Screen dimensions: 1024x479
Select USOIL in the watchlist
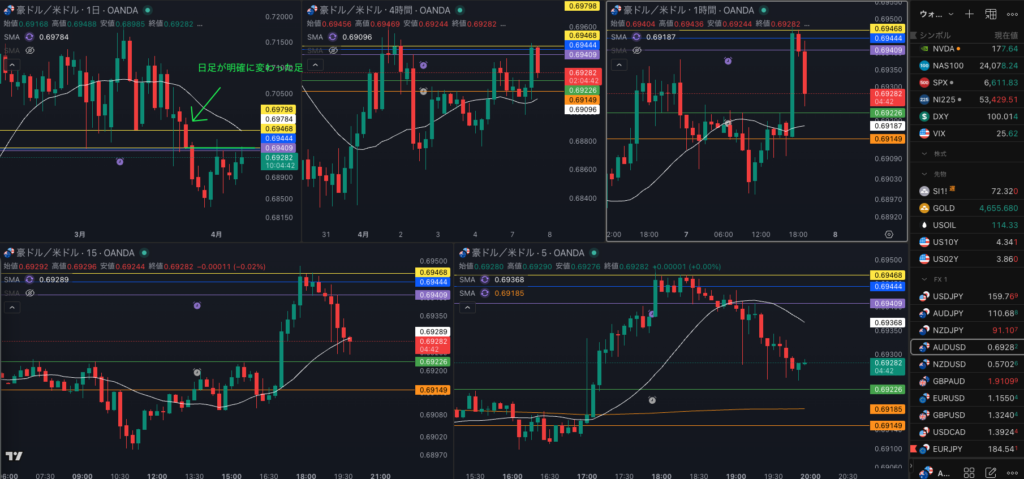[966, 225]
